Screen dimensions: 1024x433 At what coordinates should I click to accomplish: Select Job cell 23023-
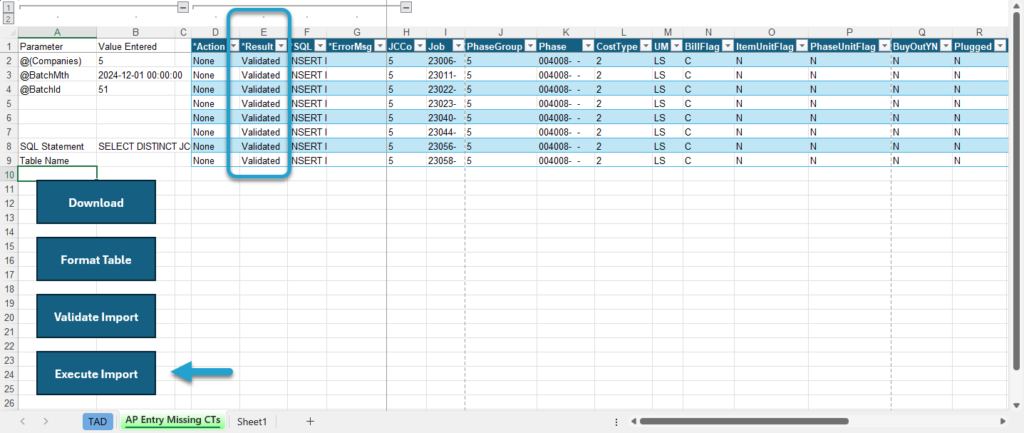click(x=445, y=103)
